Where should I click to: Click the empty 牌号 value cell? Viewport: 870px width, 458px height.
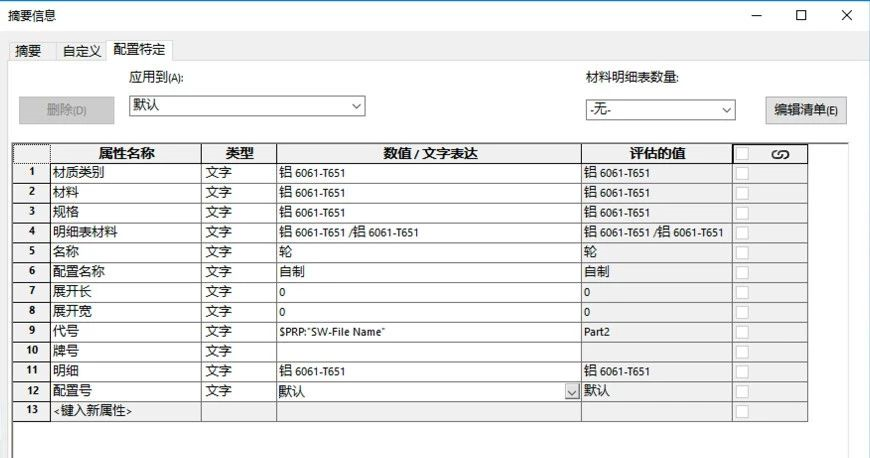[428, 351]
